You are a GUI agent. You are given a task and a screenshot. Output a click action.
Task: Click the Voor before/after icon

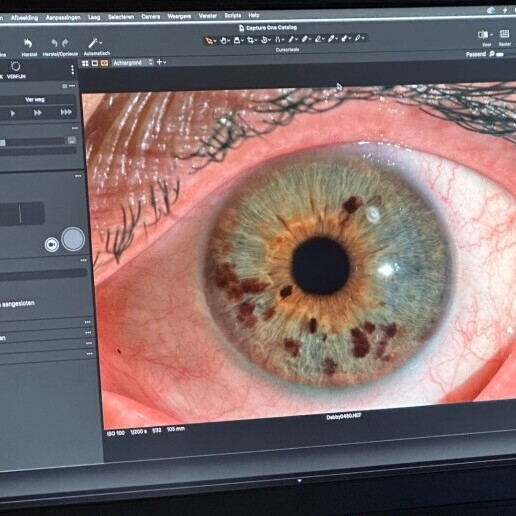(483, 35)
